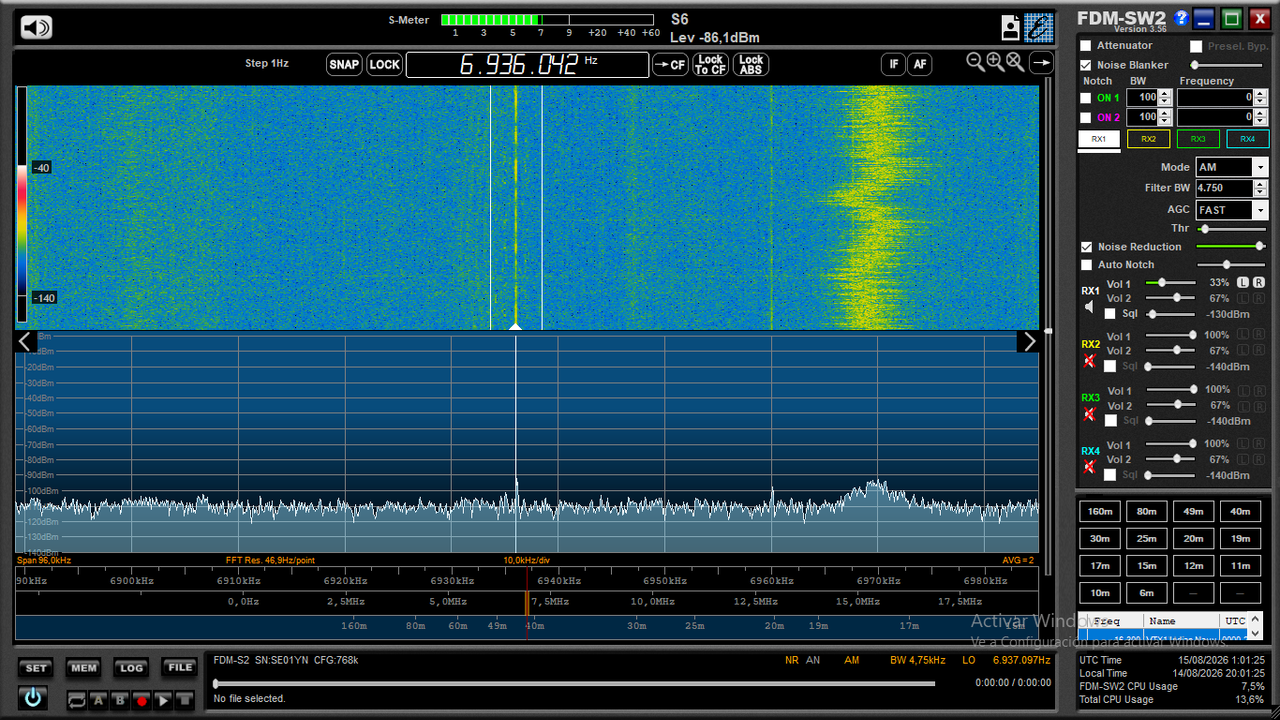Increase the Filter BW stepper value
The image size is (1280, 720).
click(x=1261, y=184)
